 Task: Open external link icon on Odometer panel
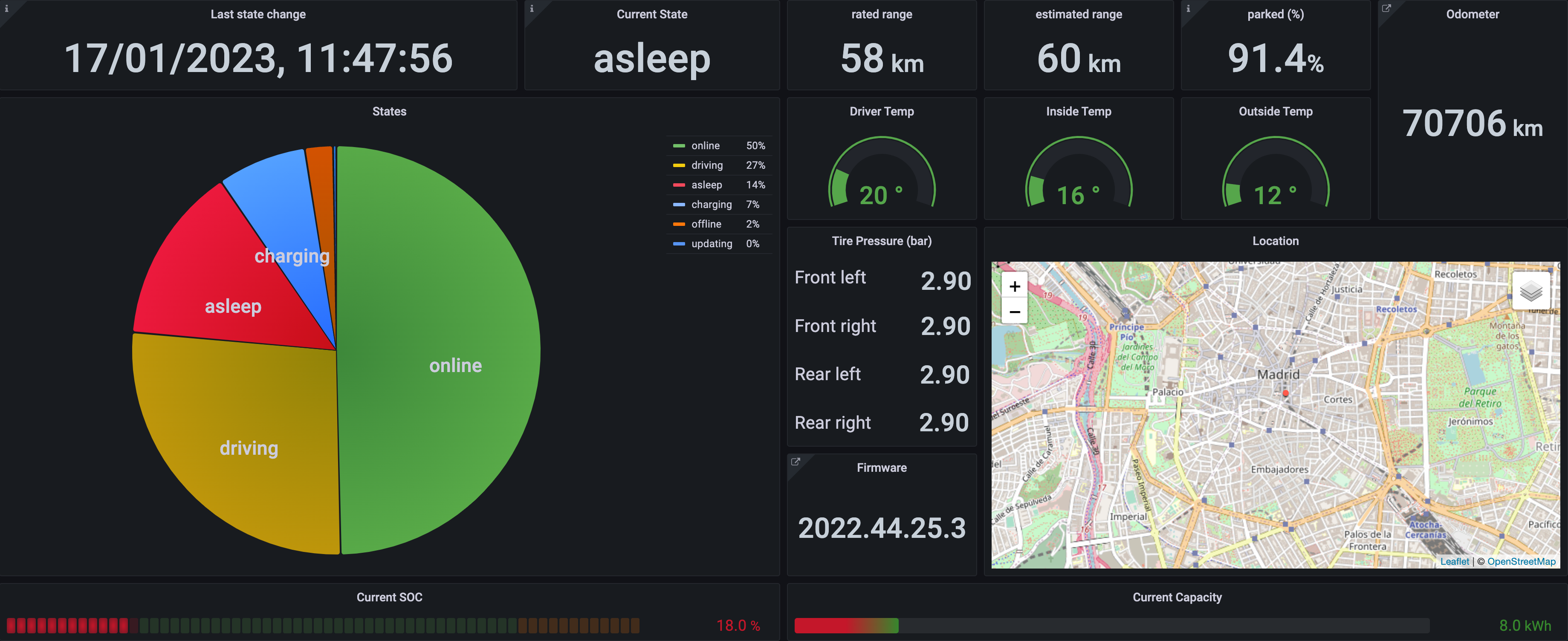(x=1386, y=9)
